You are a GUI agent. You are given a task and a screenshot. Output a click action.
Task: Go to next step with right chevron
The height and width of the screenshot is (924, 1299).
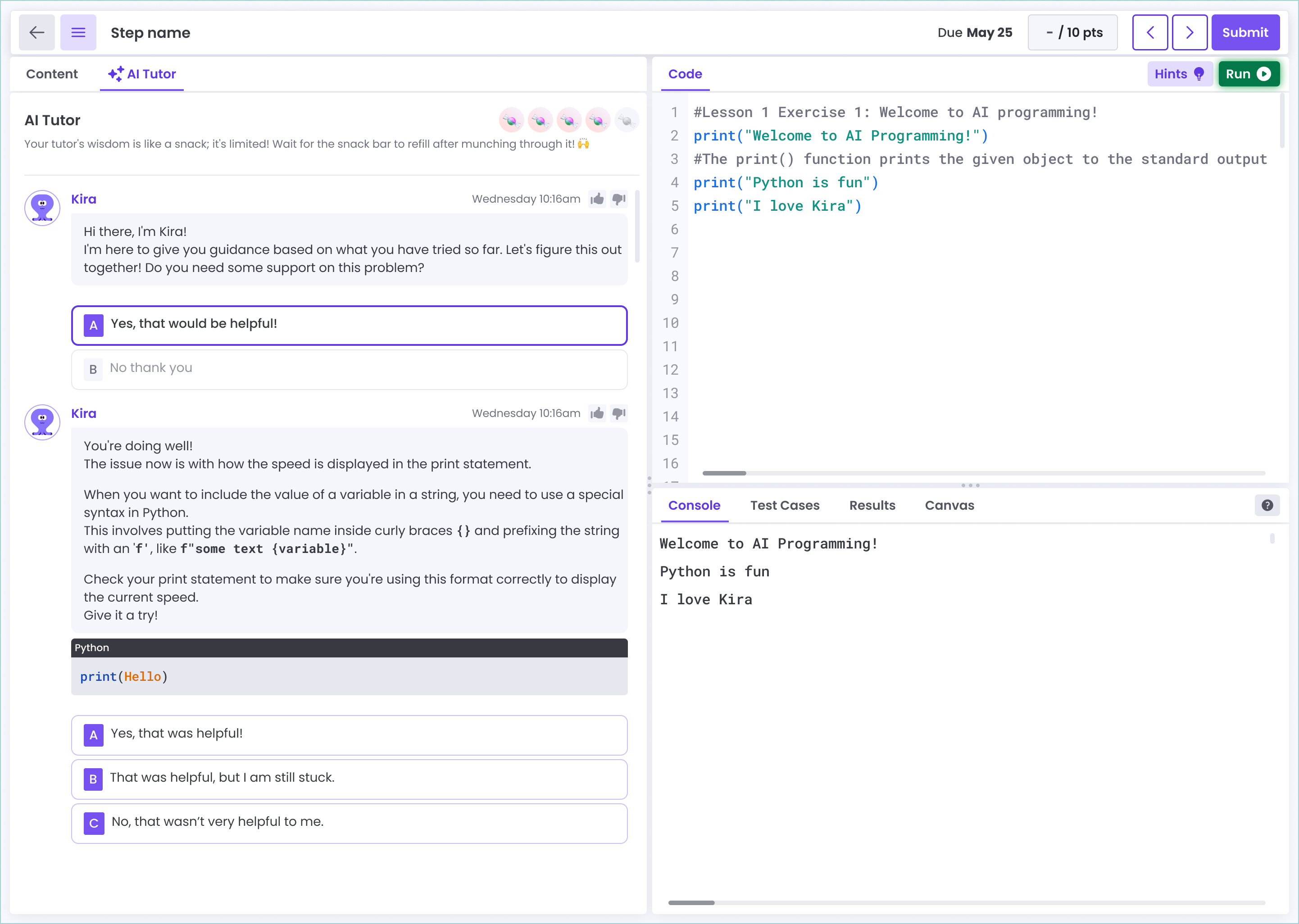1189,32
